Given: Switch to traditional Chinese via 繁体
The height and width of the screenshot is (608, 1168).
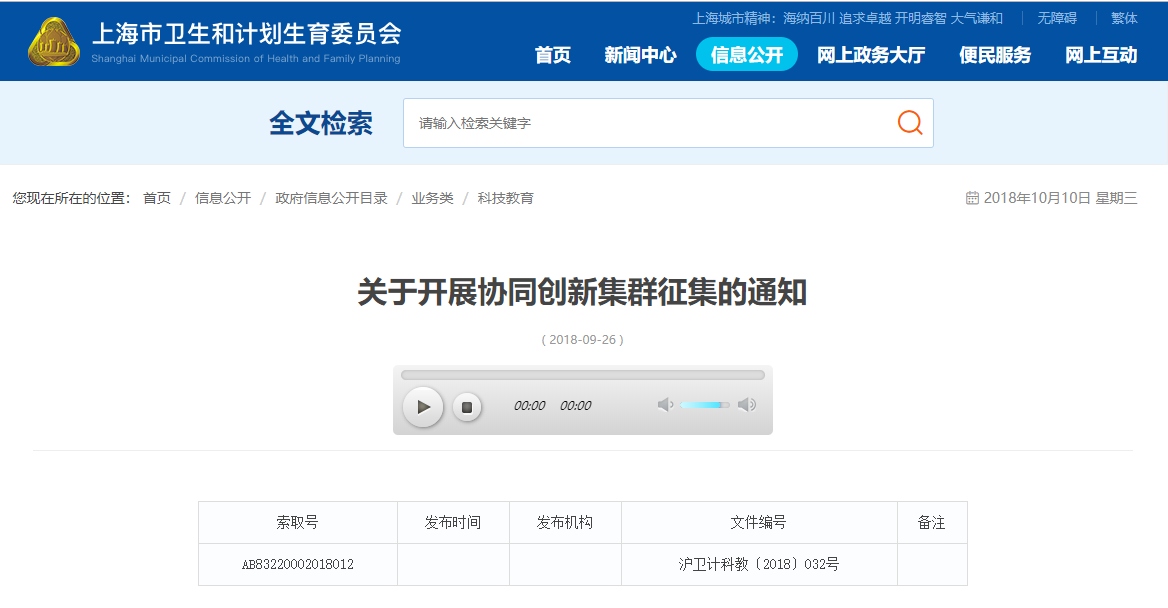Looking at the screenshot, I should [x=1124, y=19].
